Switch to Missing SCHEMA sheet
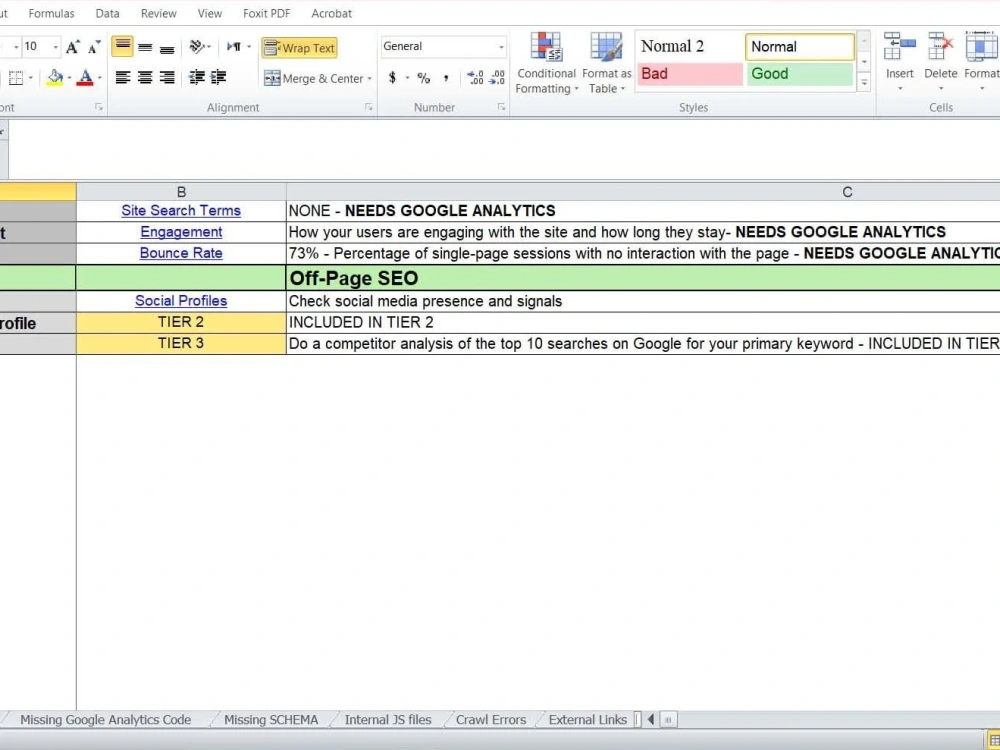The height and width of the screenshot is (750, 1000). click(271, 720)
